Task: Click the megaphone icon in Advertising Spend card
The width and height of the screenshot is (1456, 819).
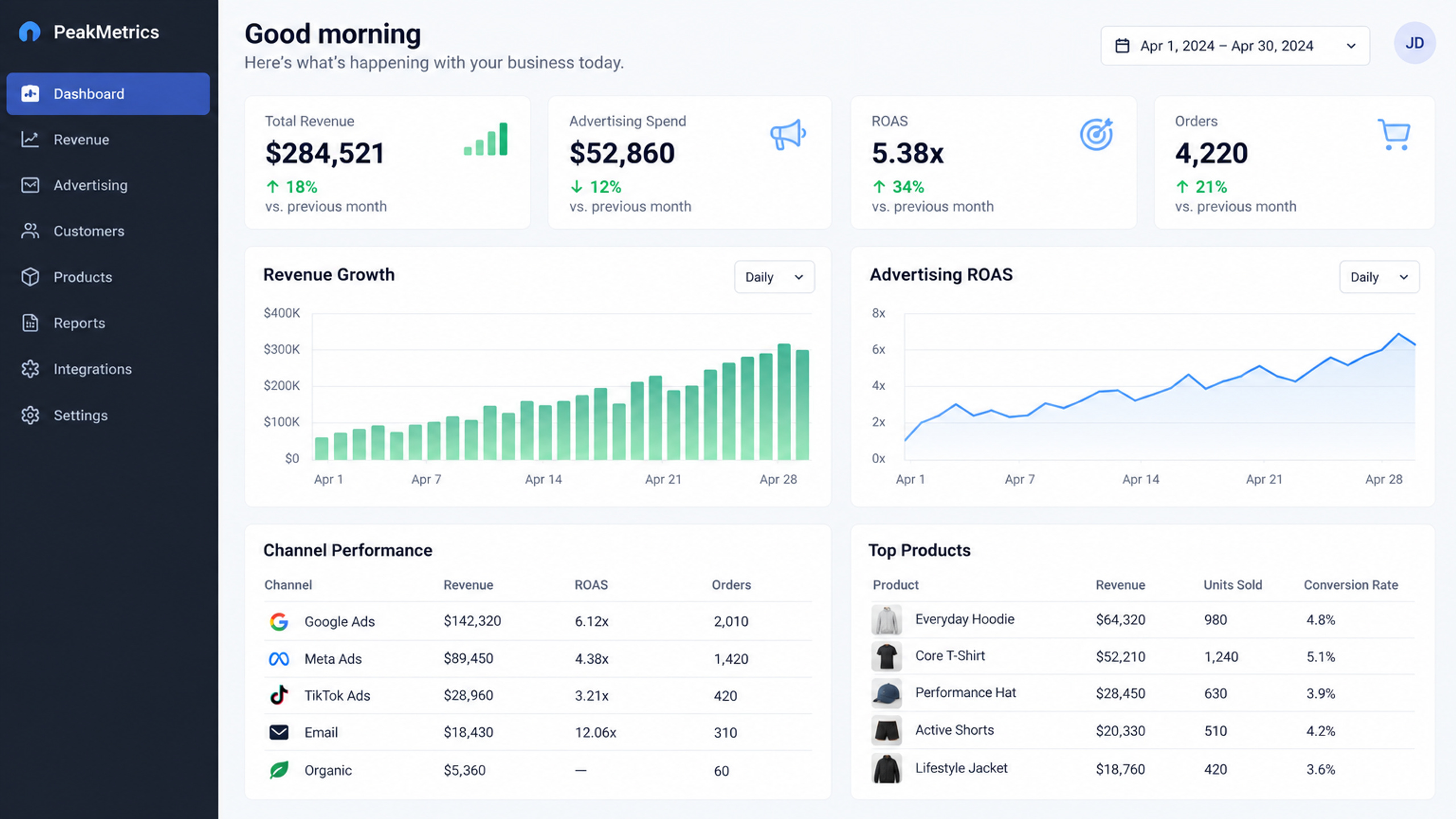Action: (788, 135)
